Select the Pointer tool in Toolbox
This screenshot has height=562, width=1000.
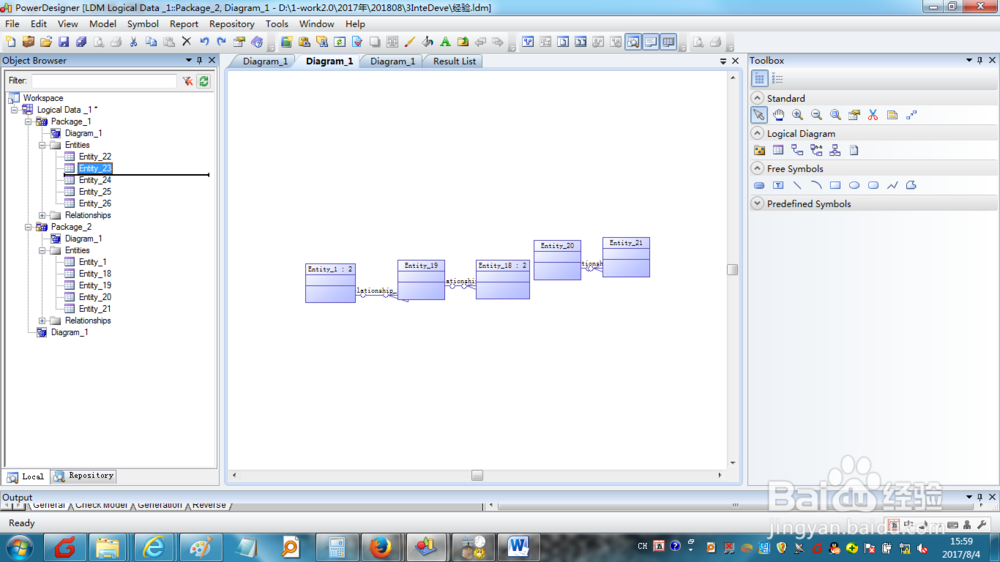point(759,115)
